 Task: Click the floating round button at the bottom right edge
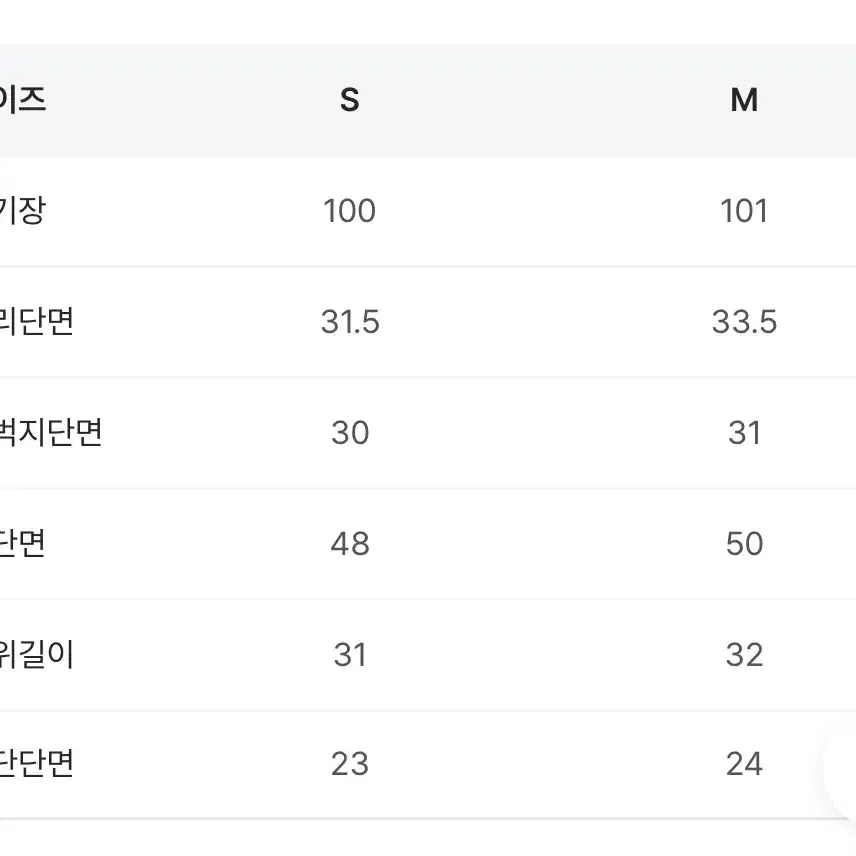pos(842,764)
